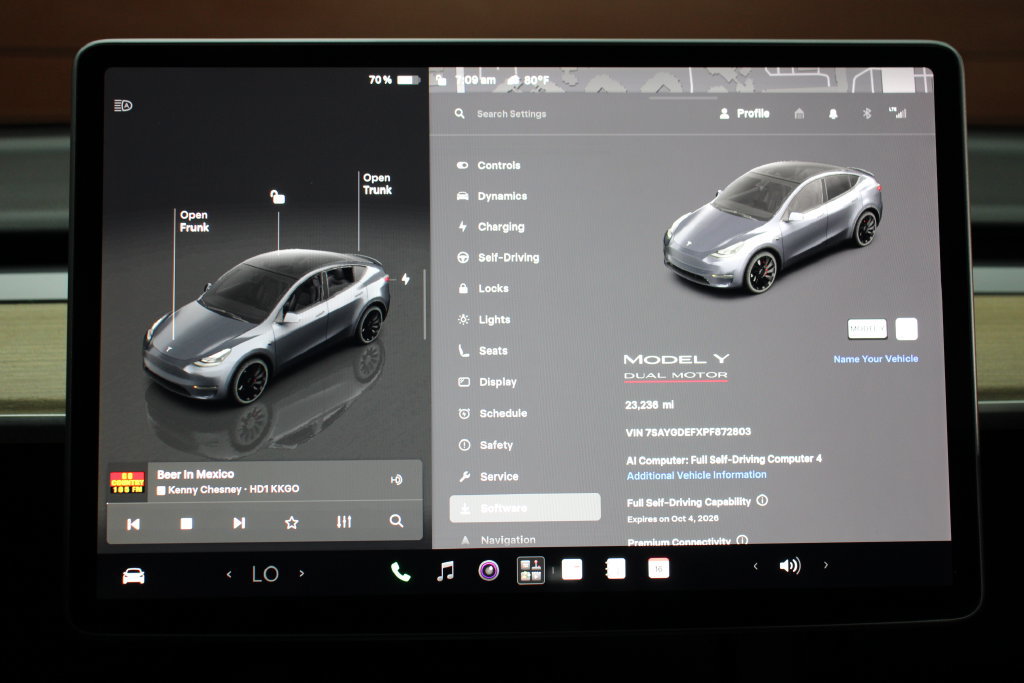Viewport: 1024px width, 683px height.
Task: Open the Controls settings menu
Action: pyautogui.click(x=489, y=165)
